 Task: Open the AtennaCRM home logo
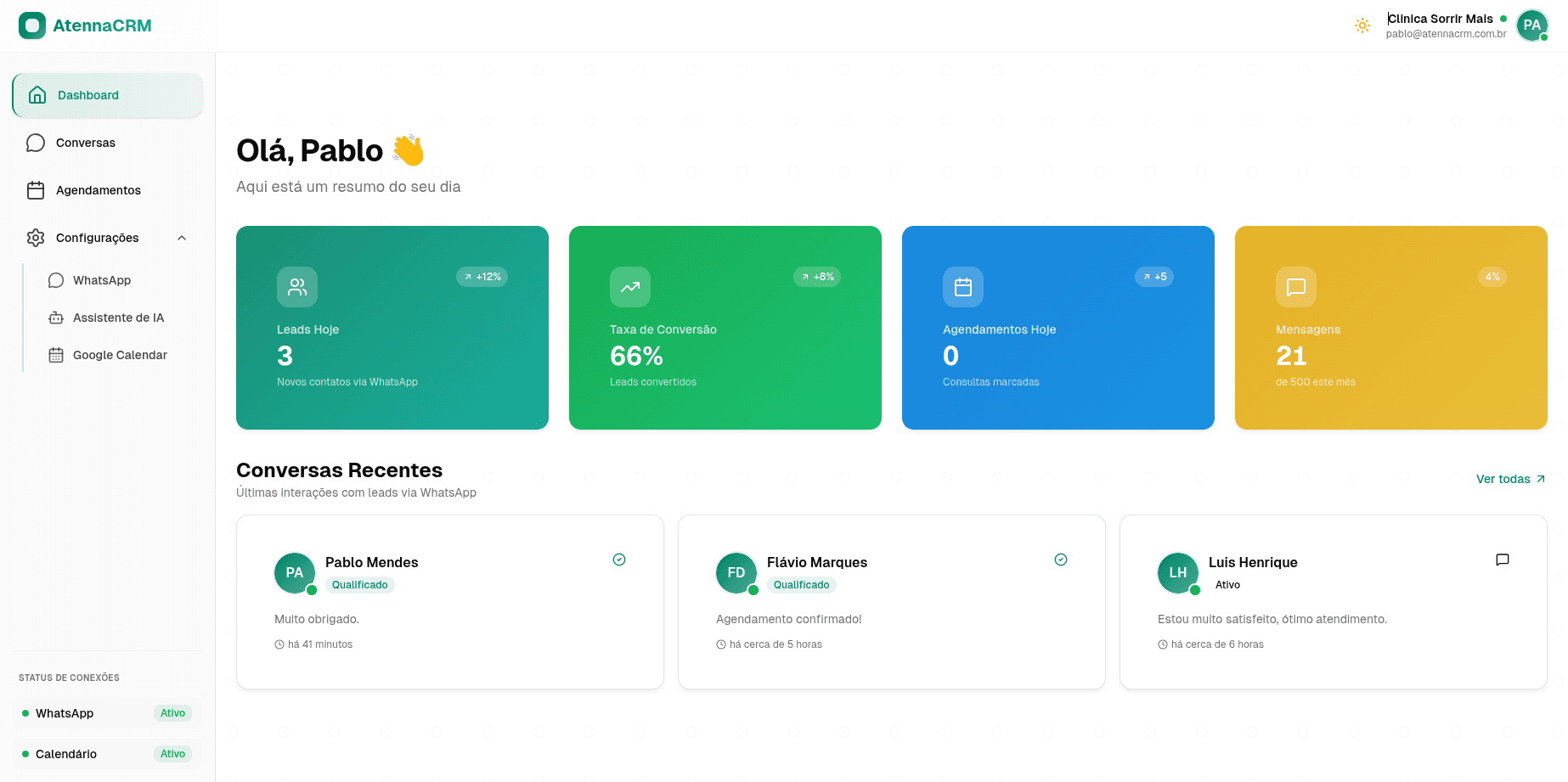pyautogui.click(x=85, y=25)
